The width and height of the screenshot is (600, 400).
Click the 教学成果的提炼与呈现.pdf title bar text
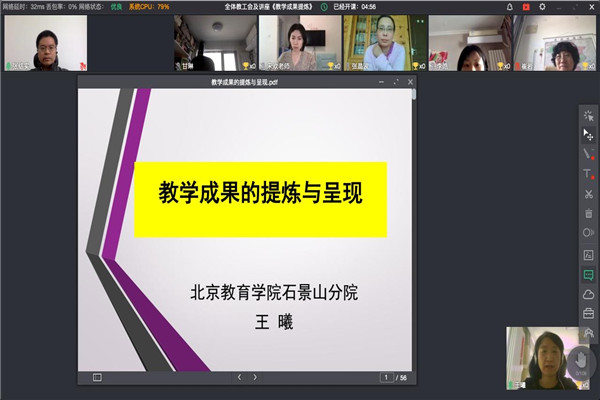click(245, 82)
